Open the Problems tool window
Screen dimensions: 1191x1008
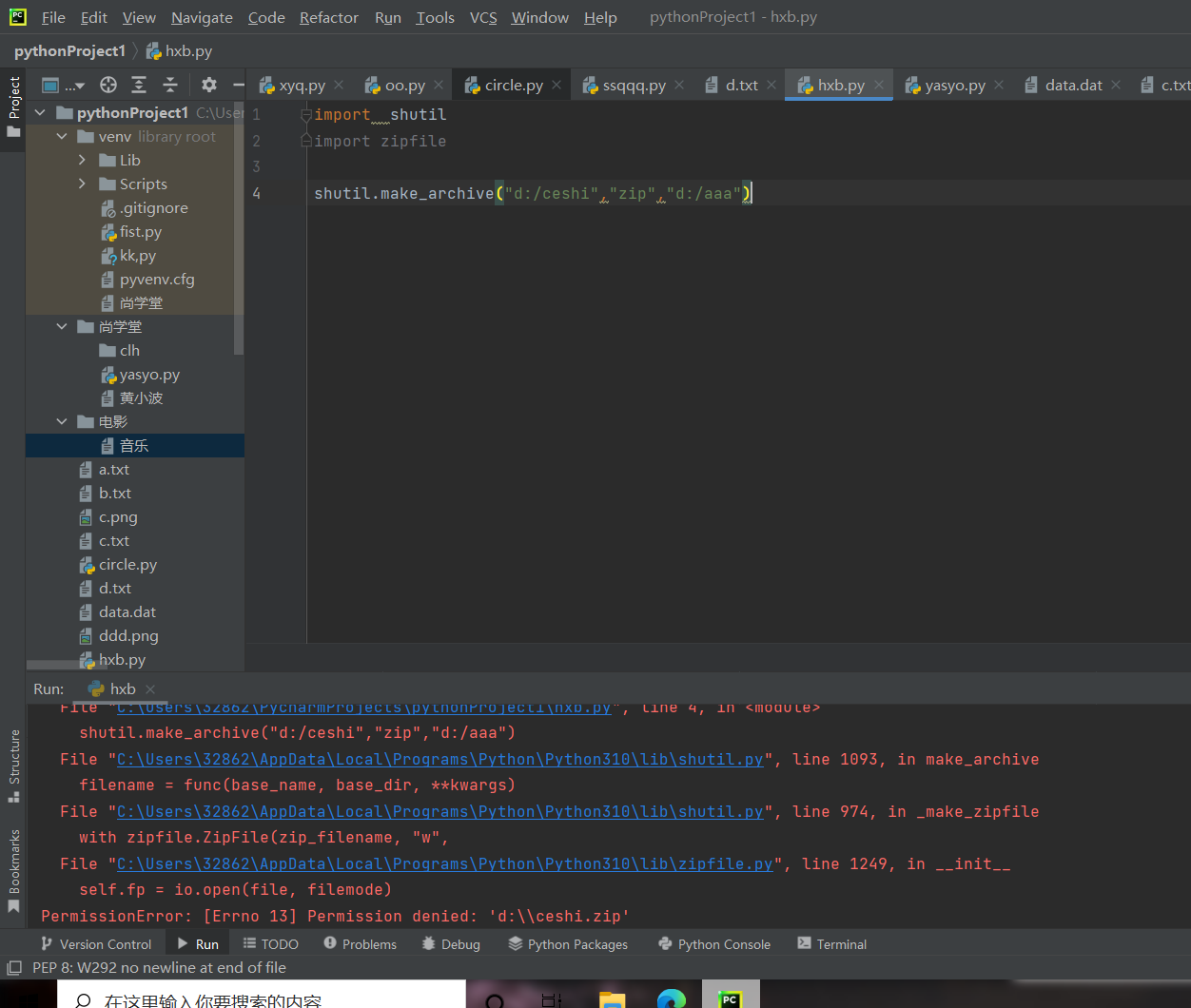click(x=360, y=943)
